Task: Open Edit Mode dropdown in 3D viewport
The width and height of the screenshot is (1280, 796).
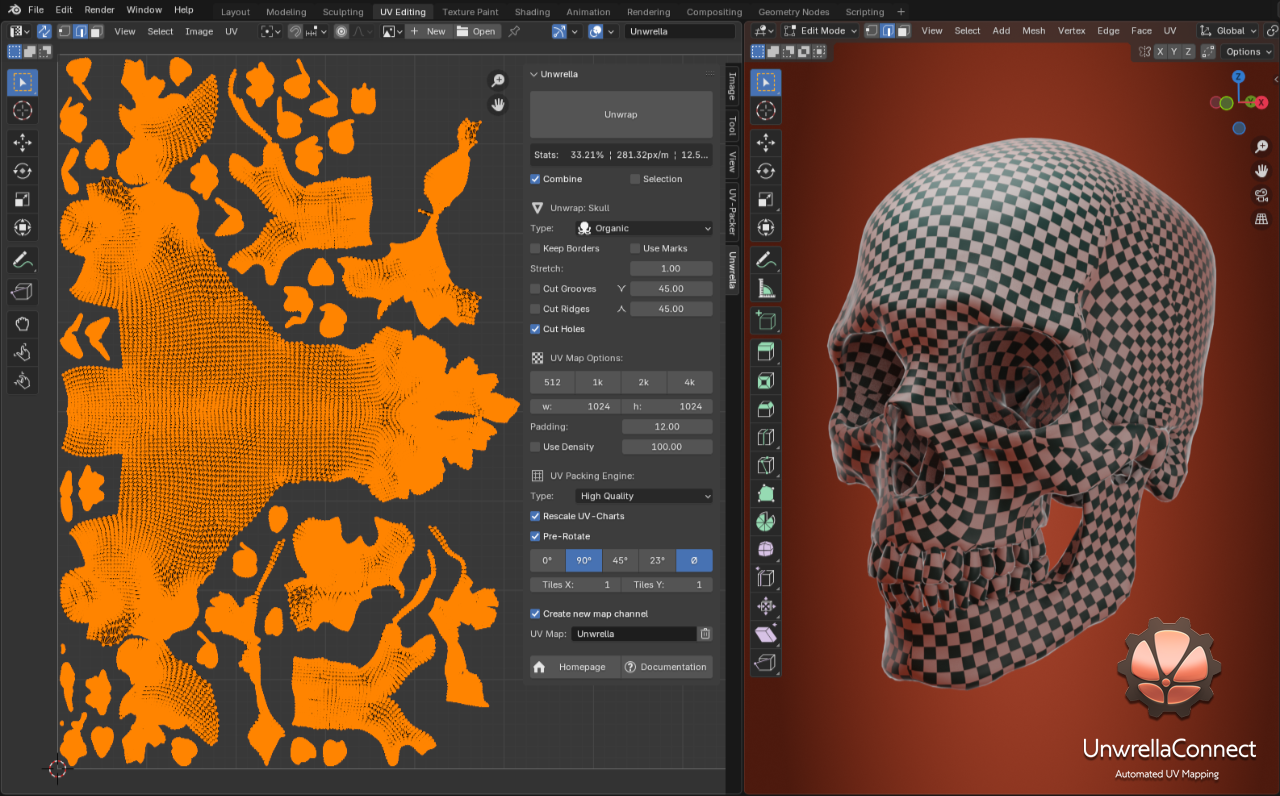Action: pos(820,31)
